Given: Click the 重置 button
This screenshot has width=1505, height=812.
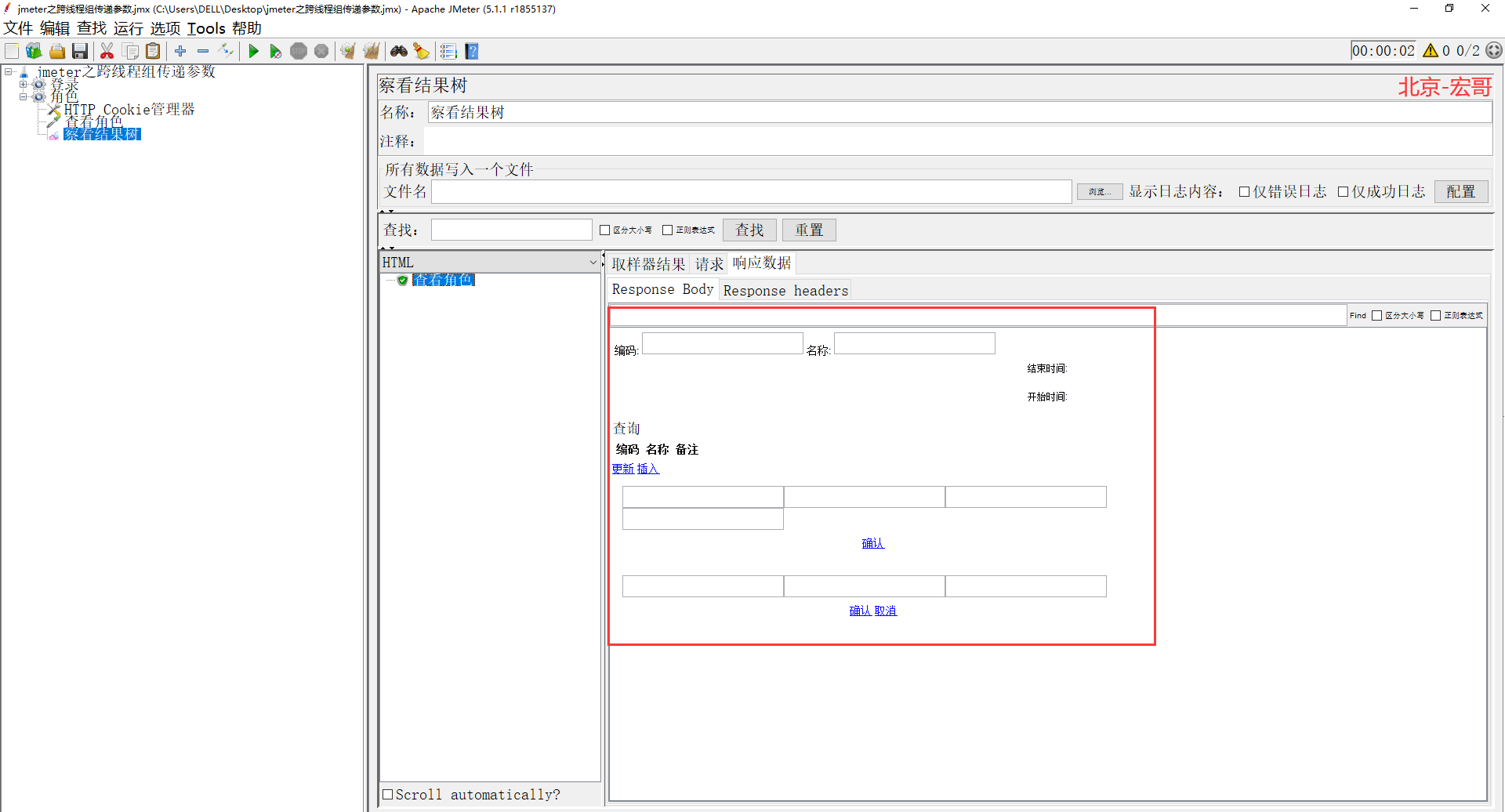Looking at the screenshot, I should [x=809, y=230].
